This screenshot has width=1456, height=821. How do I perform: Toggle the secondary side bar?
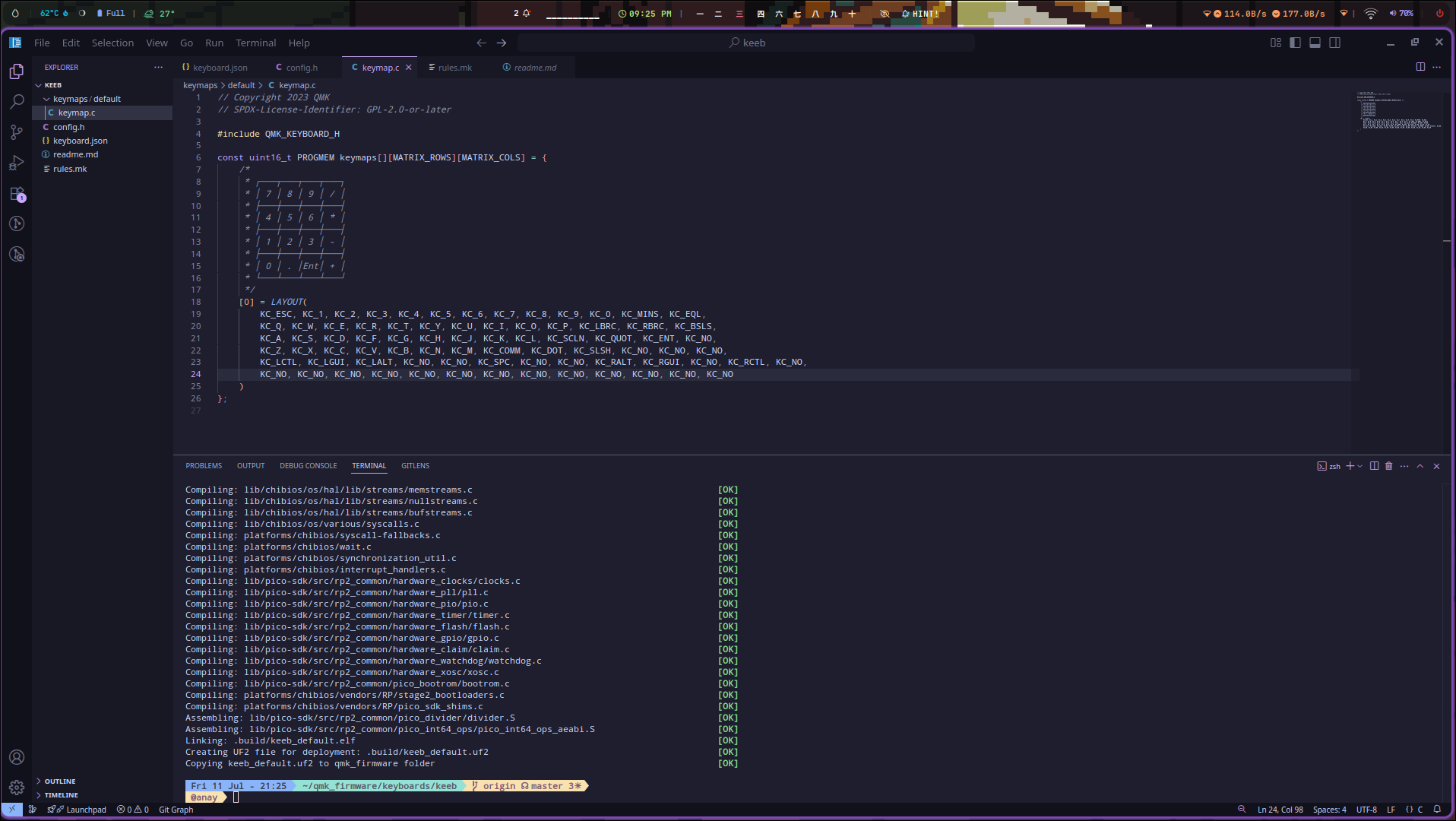(1334, 43)
